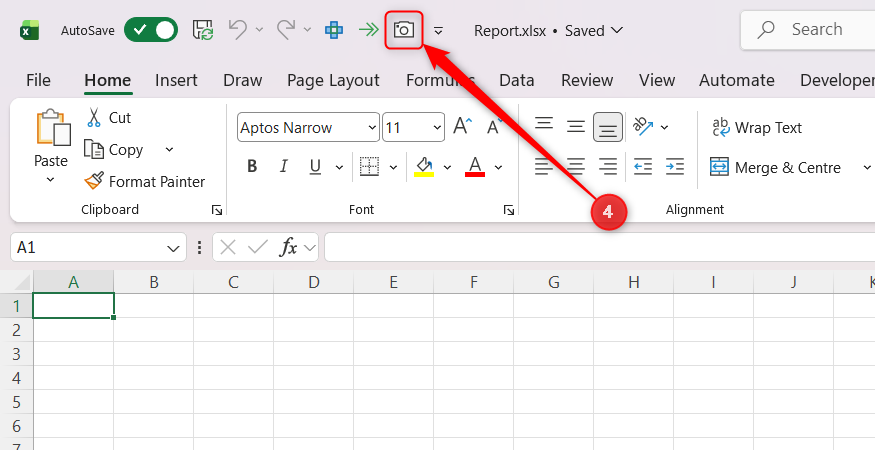This screenshot has height=450, width=875.
Task: Select column D header
Action: [314, 283]
